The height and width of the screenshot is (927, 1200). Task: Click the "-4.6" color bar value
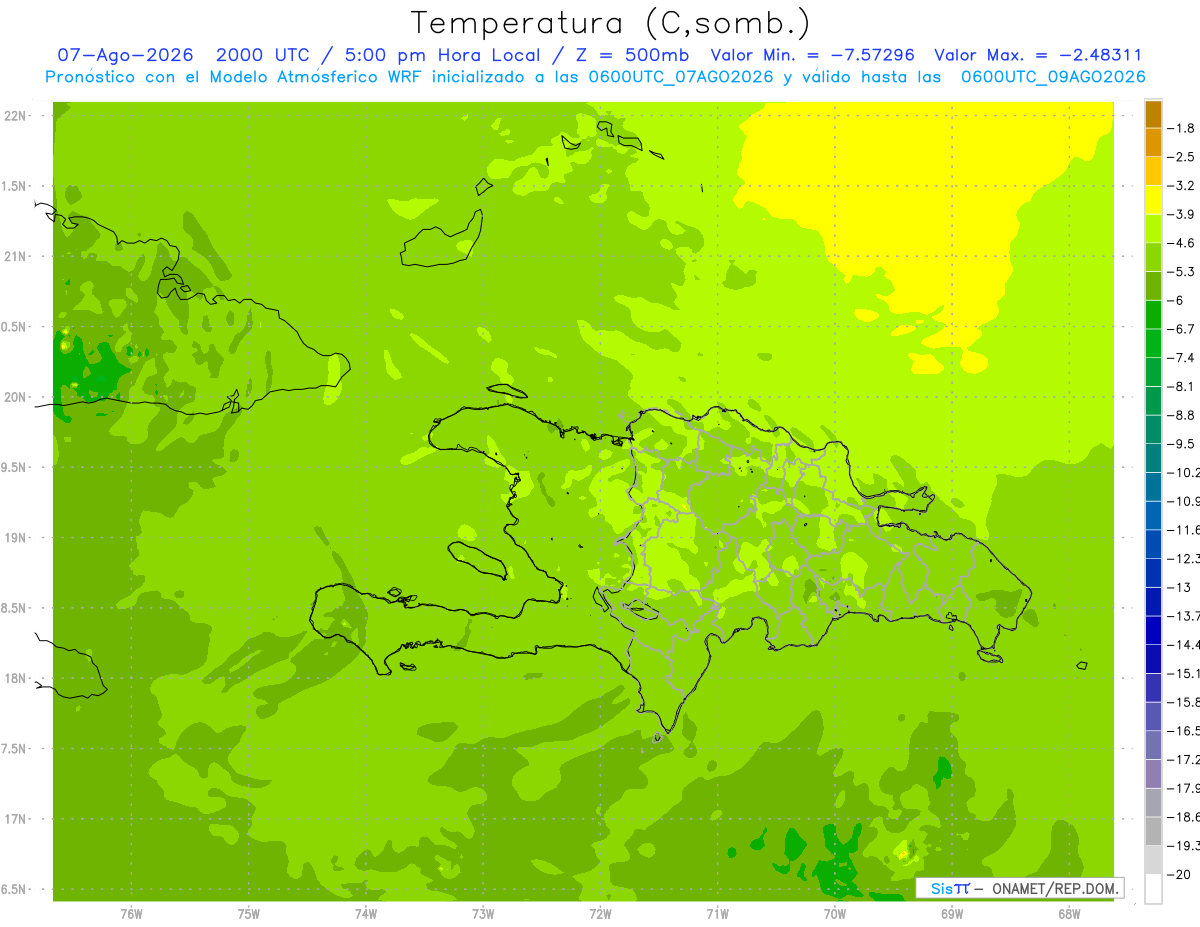1180,243
